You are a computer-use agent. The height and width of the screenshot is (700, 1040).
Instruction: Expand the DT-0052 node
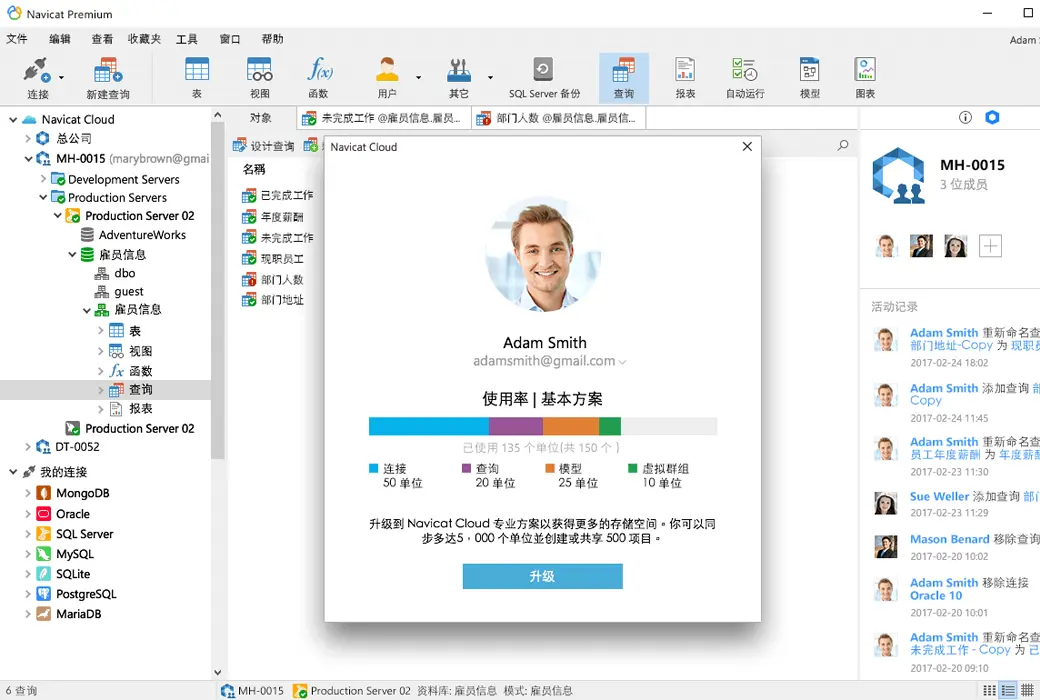pyautogui.click(x=28, y=447)
